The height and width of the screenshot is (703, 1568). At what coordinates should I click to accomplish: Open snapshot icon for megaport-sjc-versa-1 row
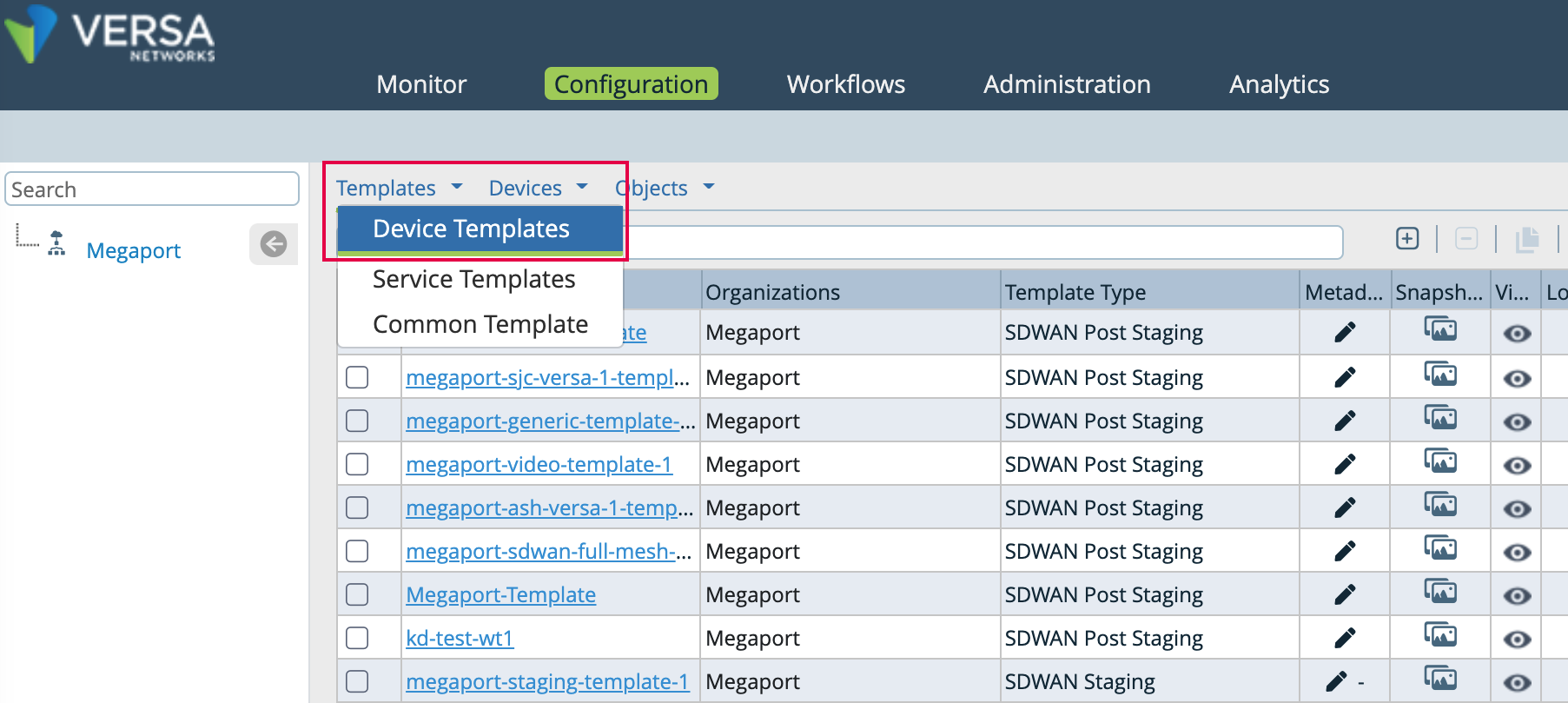click(1439, 375)
